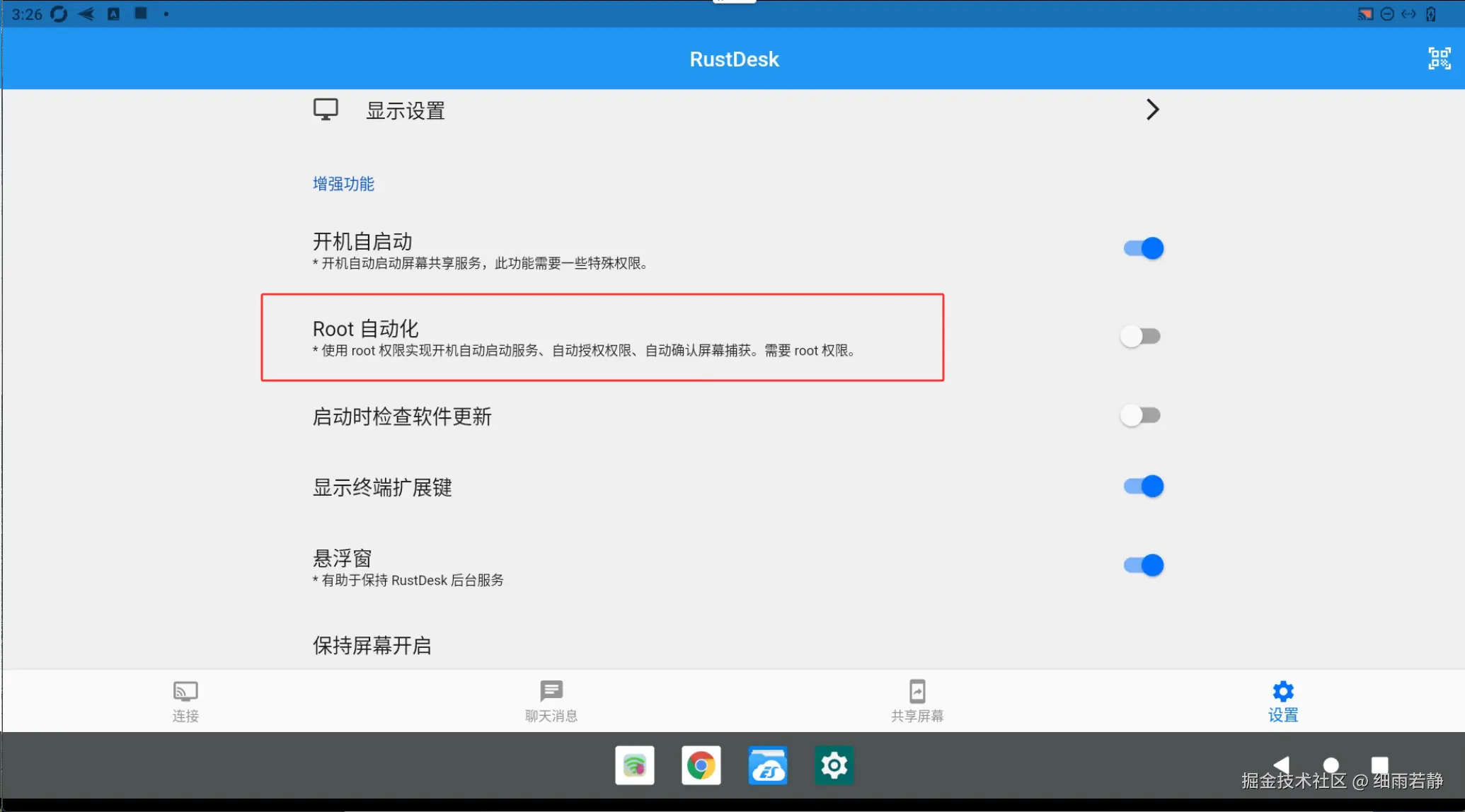The image size is (1465, 812).
Task: Tap the Android back navigation button
Action: pos(1281,765)
